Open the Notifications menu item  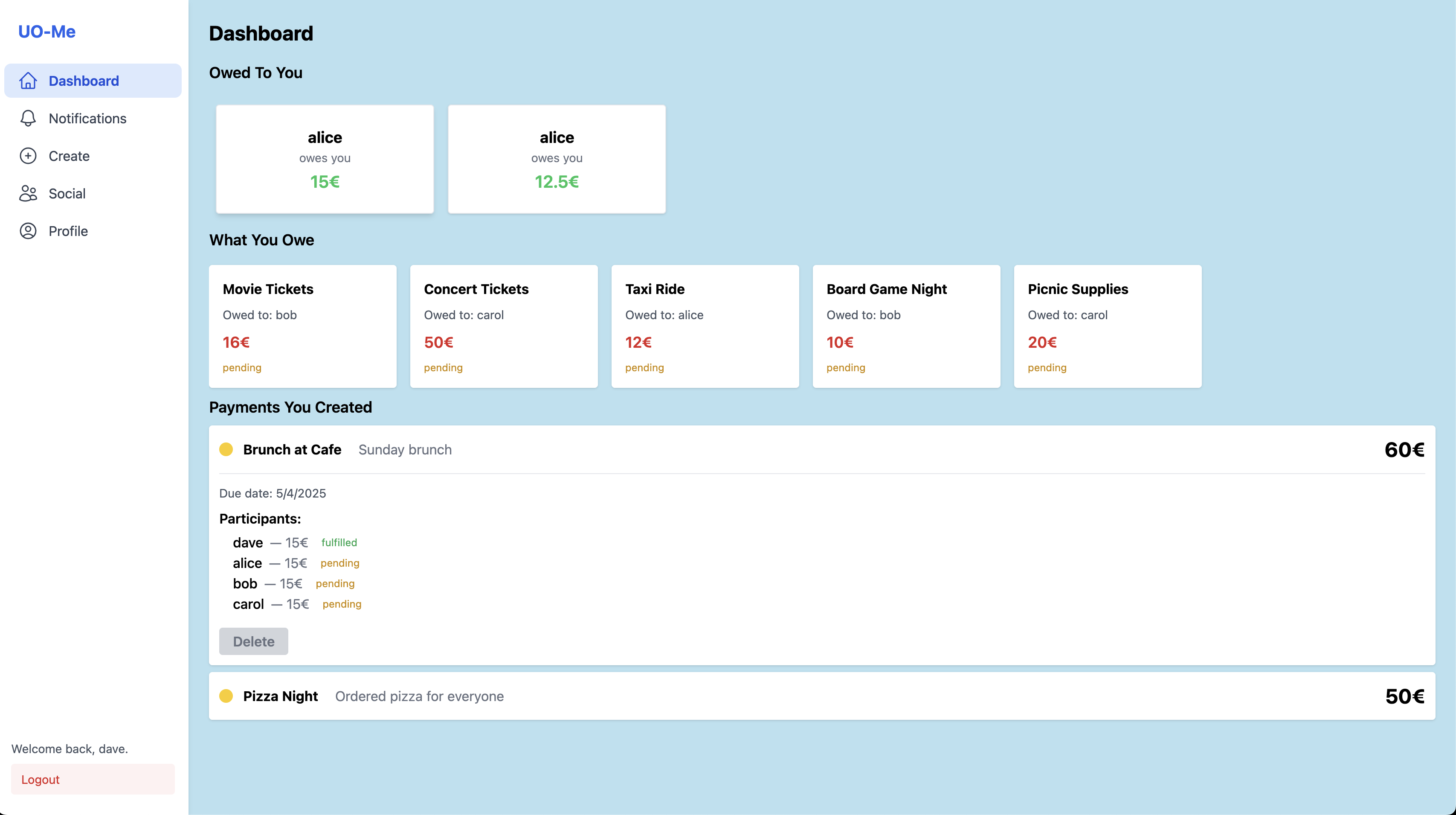pos(87,118)
